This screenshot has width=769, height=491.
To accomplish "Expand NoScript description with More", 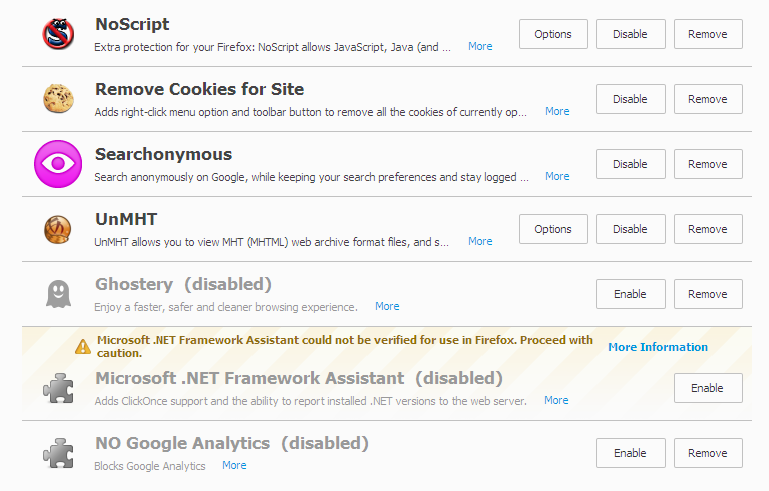I will click(480, 46).
